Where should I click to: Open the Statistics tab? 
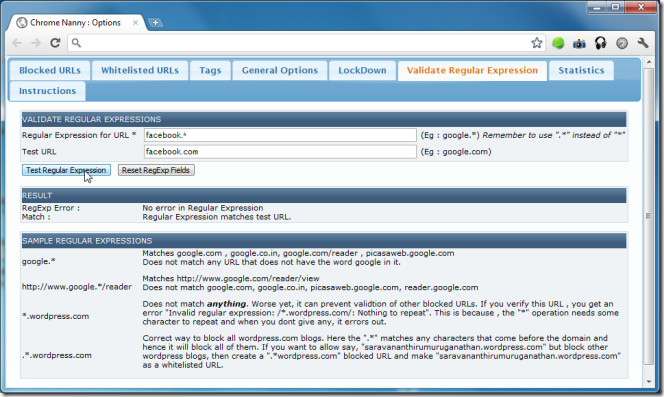(x=581, y=70)
